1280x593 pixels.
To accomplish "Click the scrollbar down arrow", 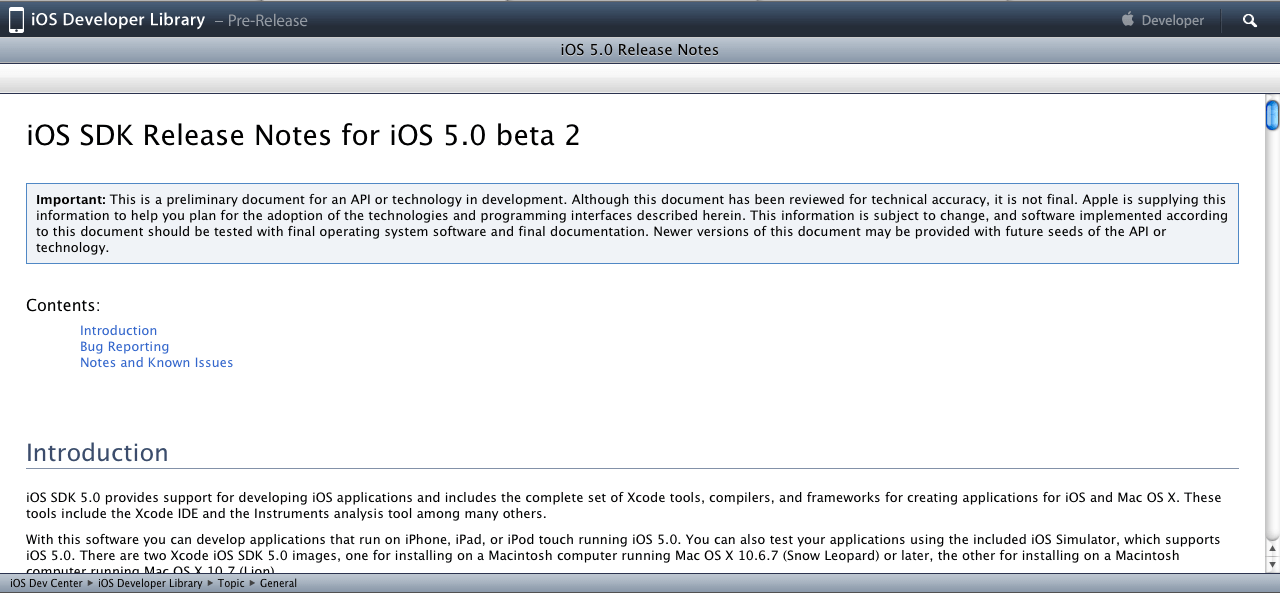I will [1272, 563].
